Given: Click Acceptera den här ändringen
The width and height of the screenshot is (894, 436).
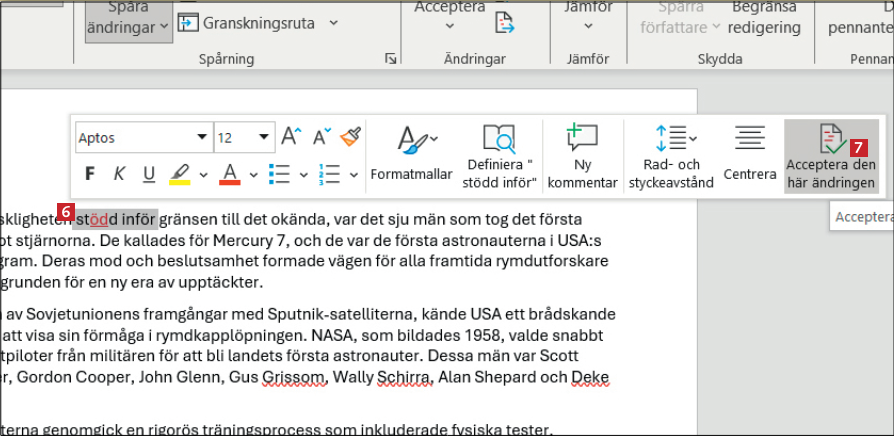Looking at the screenshot, I should [830, 155].
